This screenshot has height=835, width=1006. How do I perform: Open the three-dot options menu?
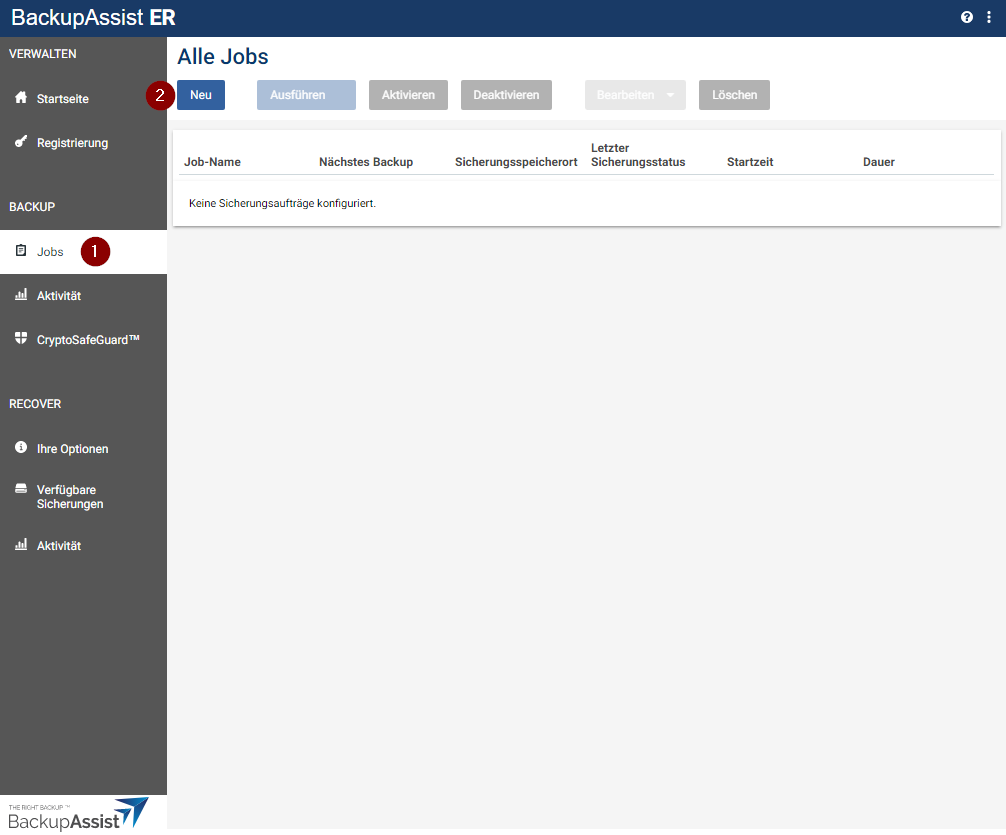989,17
